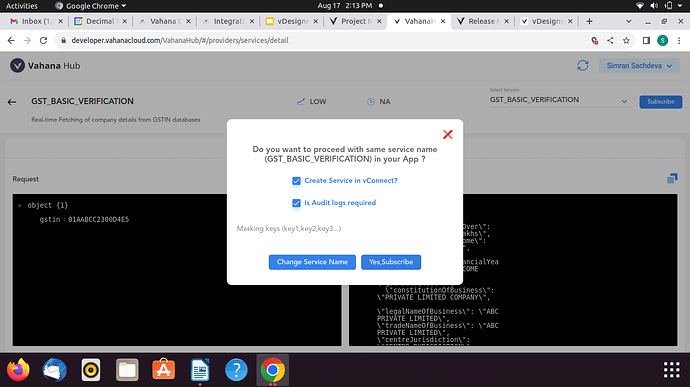Screen dimensions: 690x387
Task: Launch Firefox from dock
Action: tap(18, 370)
